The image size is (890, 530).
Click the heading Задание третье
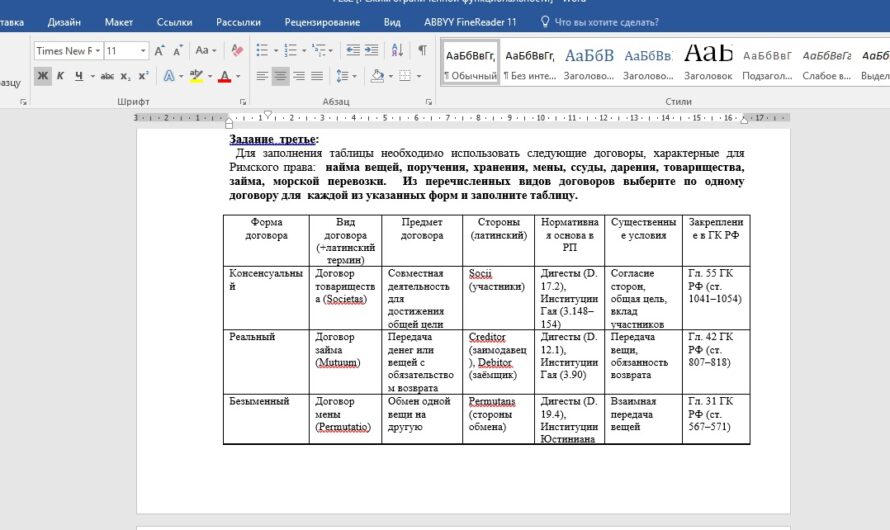(274, 139)
